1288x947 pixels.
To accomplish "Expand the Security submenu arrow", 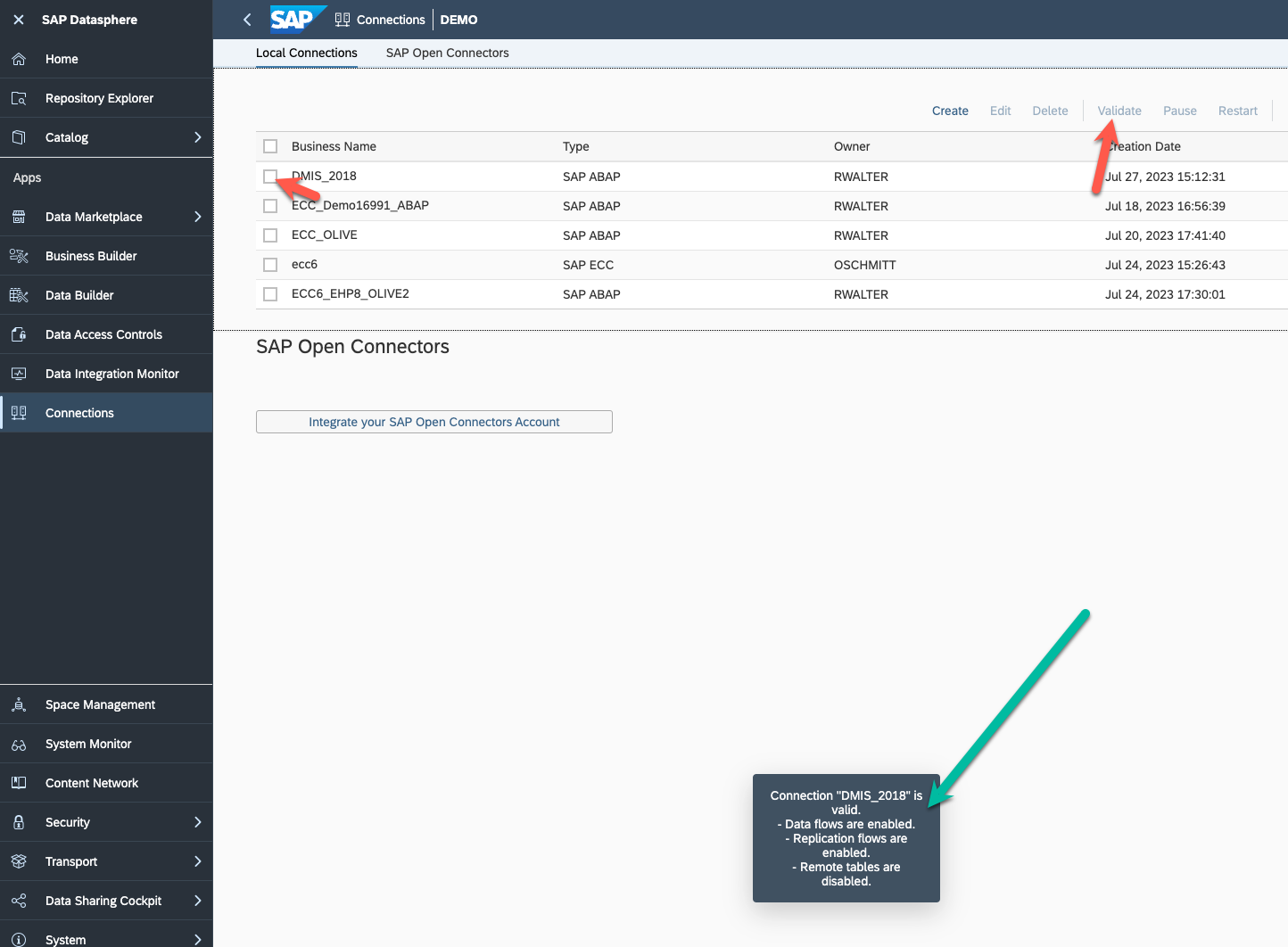I will click(197, 822).
